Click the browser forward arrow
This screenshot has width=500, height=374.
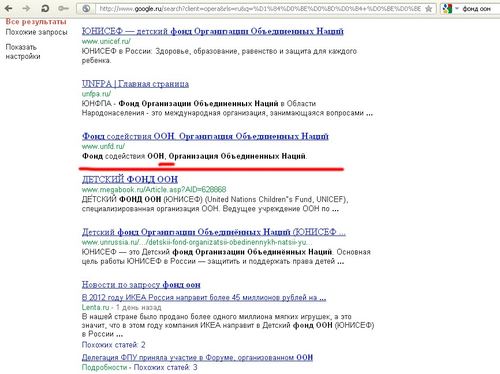(x=26, y=8)
